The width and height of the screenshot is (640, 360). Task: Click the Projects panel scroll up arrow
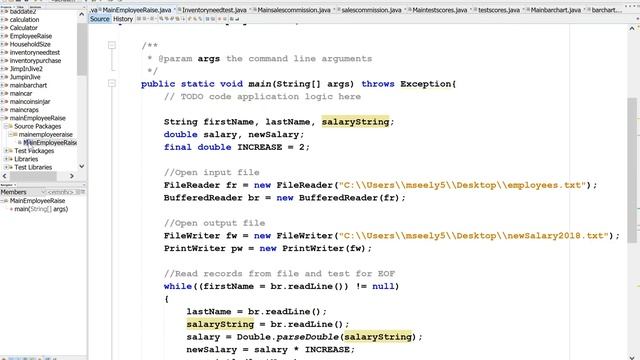coord(81,14)
